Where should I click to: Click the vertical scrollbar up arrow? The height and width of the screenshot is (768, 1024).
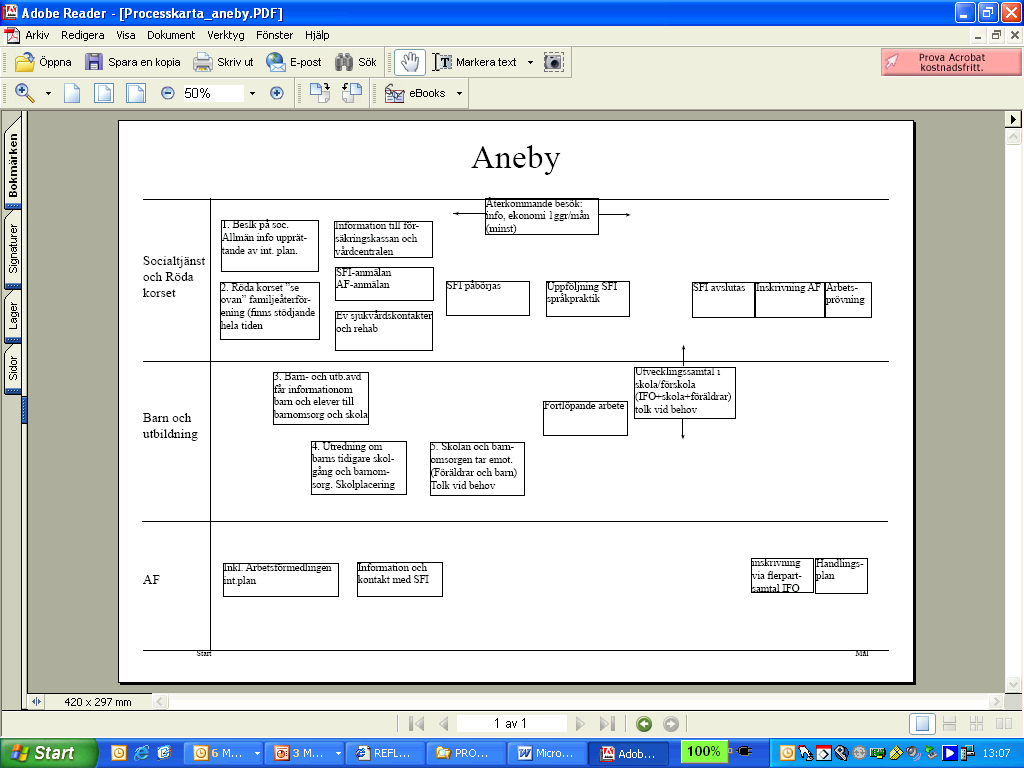click(1013, 136)
